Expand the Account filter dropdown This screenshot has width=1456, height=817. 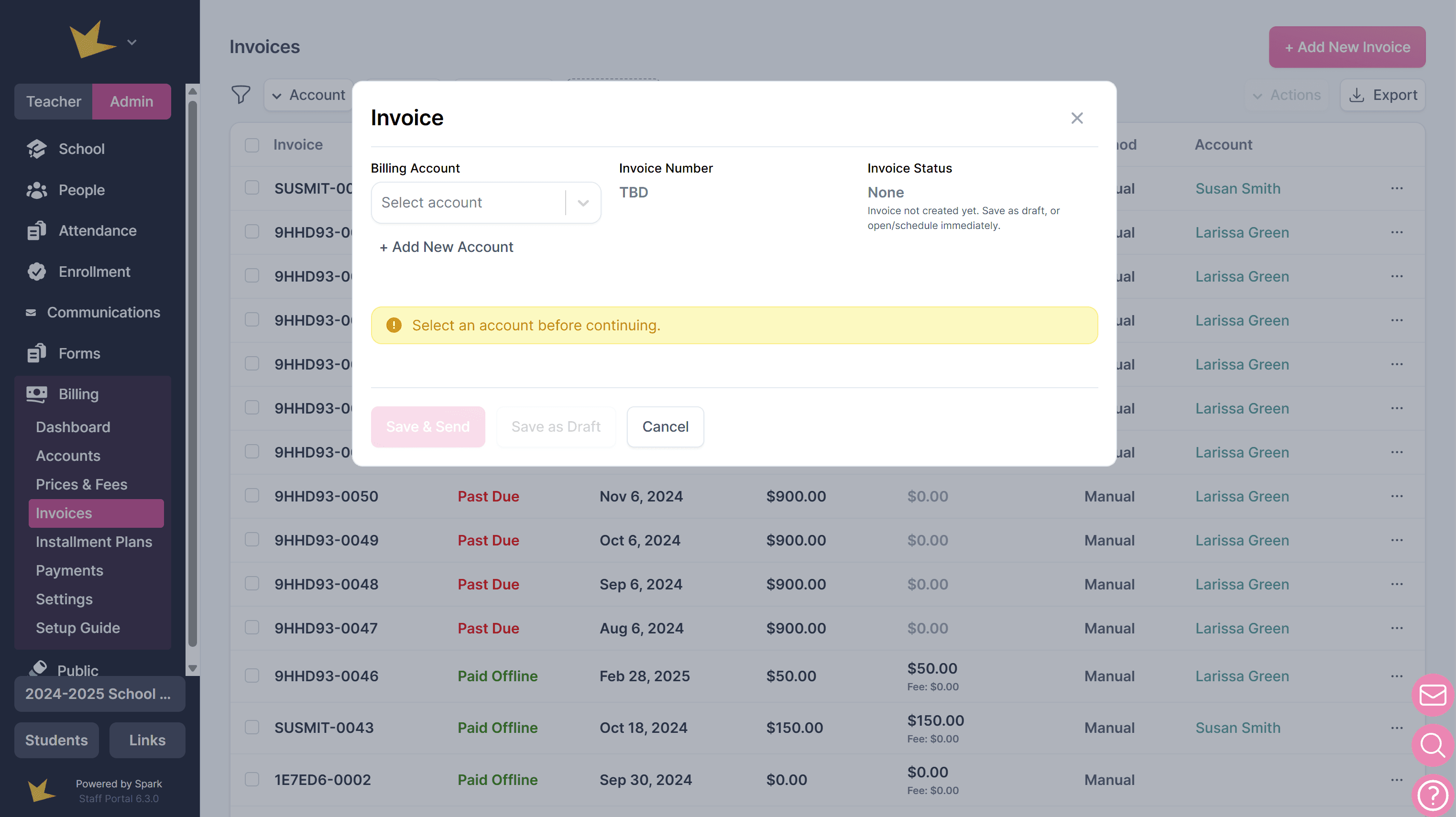308,95
